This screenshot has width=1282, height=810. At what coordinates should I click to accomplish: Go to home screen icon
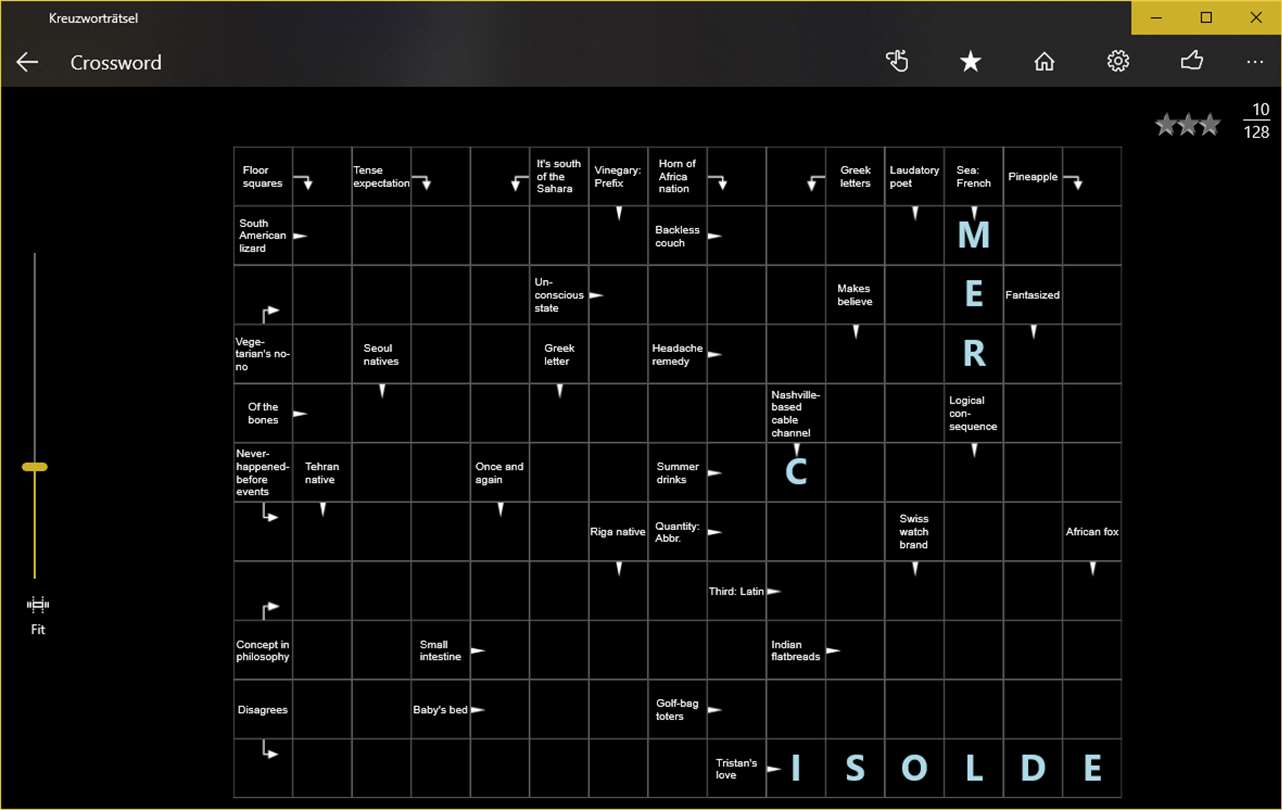1044,62
